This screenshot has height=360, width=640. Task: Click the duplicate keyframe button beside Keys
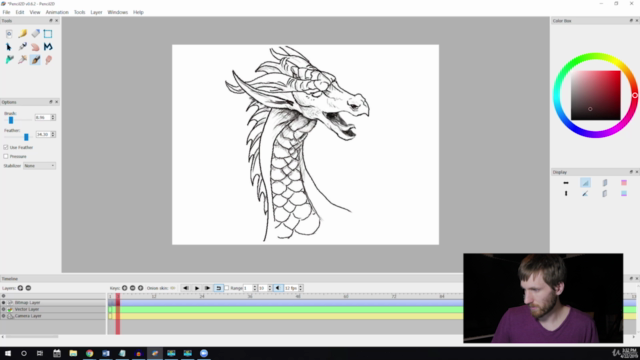[140, 288]
